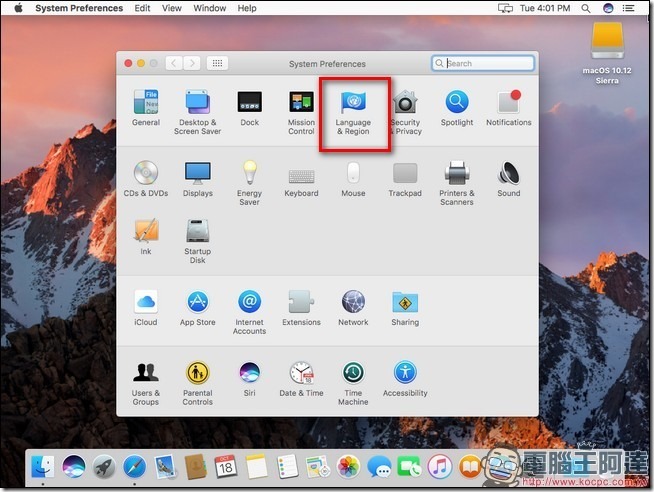Viewport: 654px width, 492px height.
Task: Click the forward navigation arrow button
Action: pos(192,63)
